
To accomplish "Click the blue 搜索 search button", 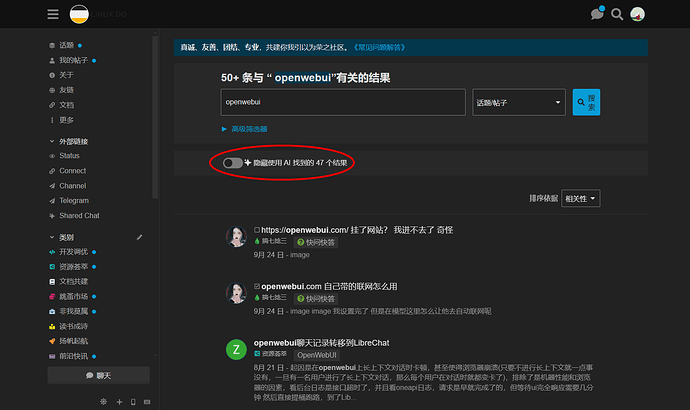I will pos(586,102).
